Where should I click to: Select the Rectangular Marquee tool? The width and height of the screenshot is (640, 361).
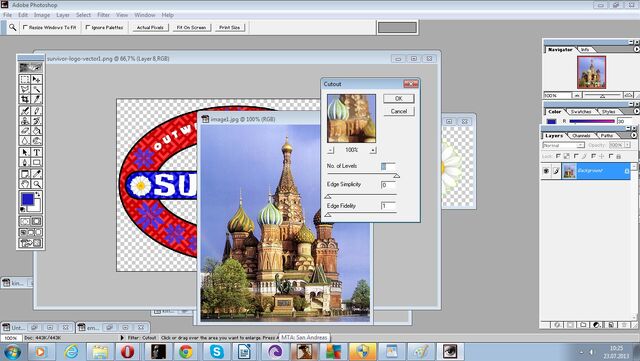pos(25,79)
